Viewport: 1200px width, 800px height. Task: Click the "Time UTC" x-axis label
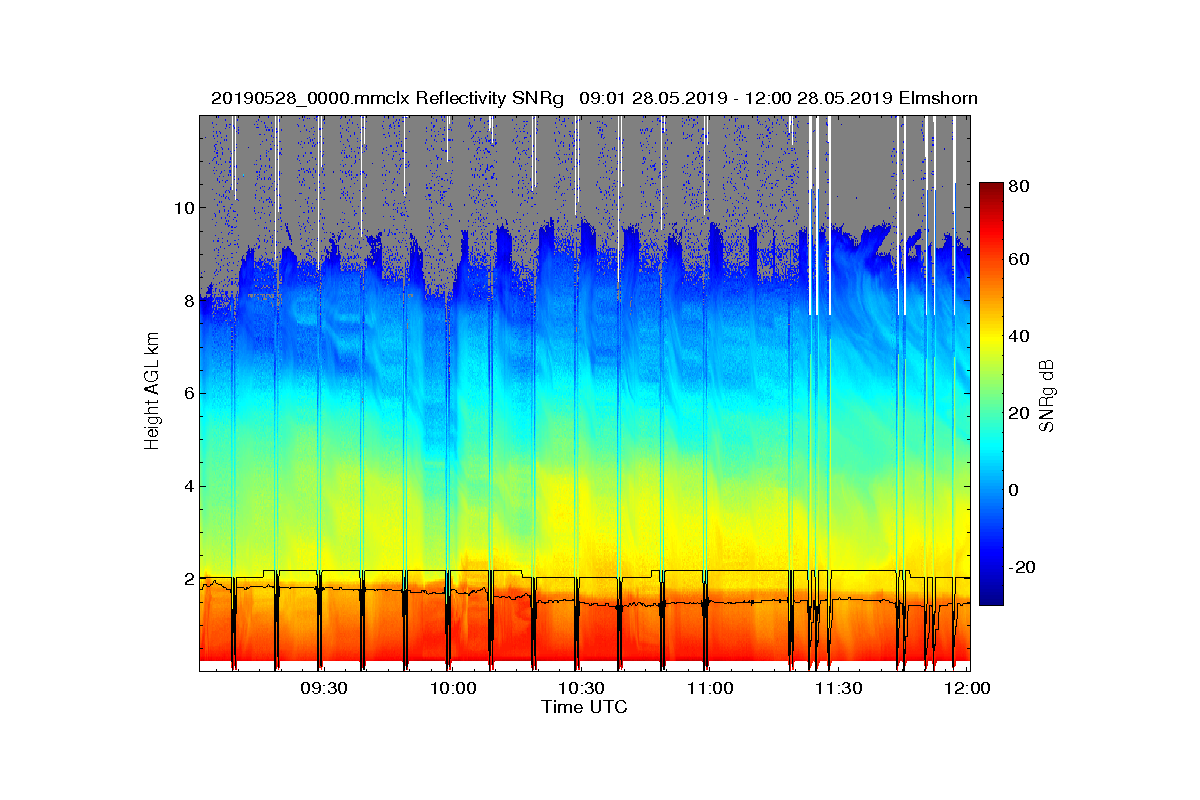(x=585, y=707)
